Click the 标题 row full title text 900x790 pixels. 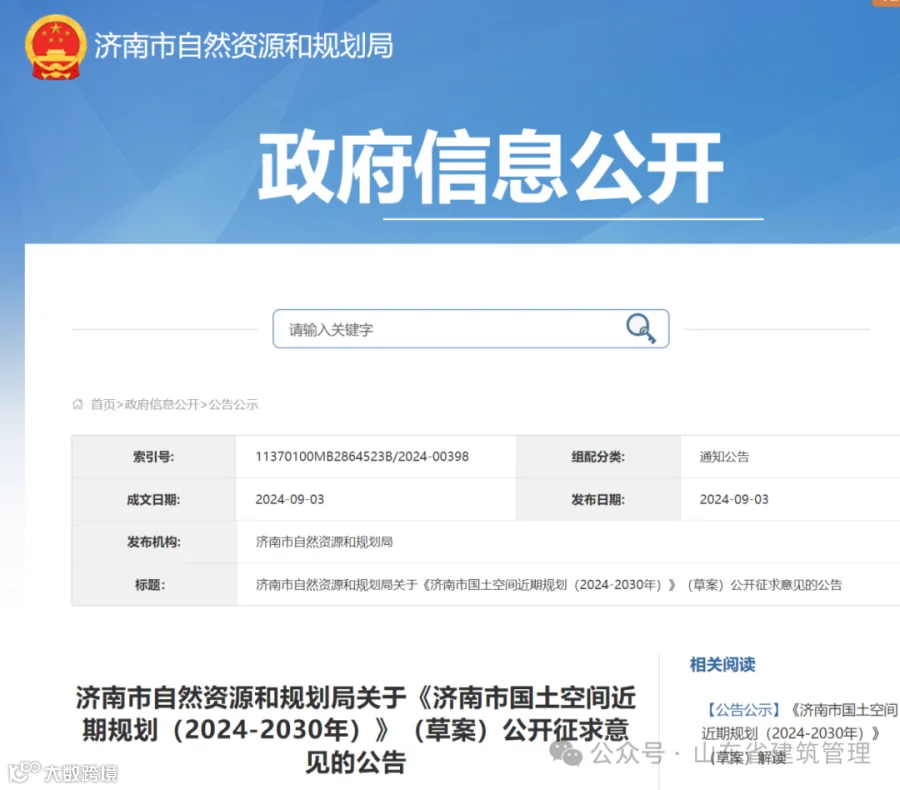tap(549, 585)
